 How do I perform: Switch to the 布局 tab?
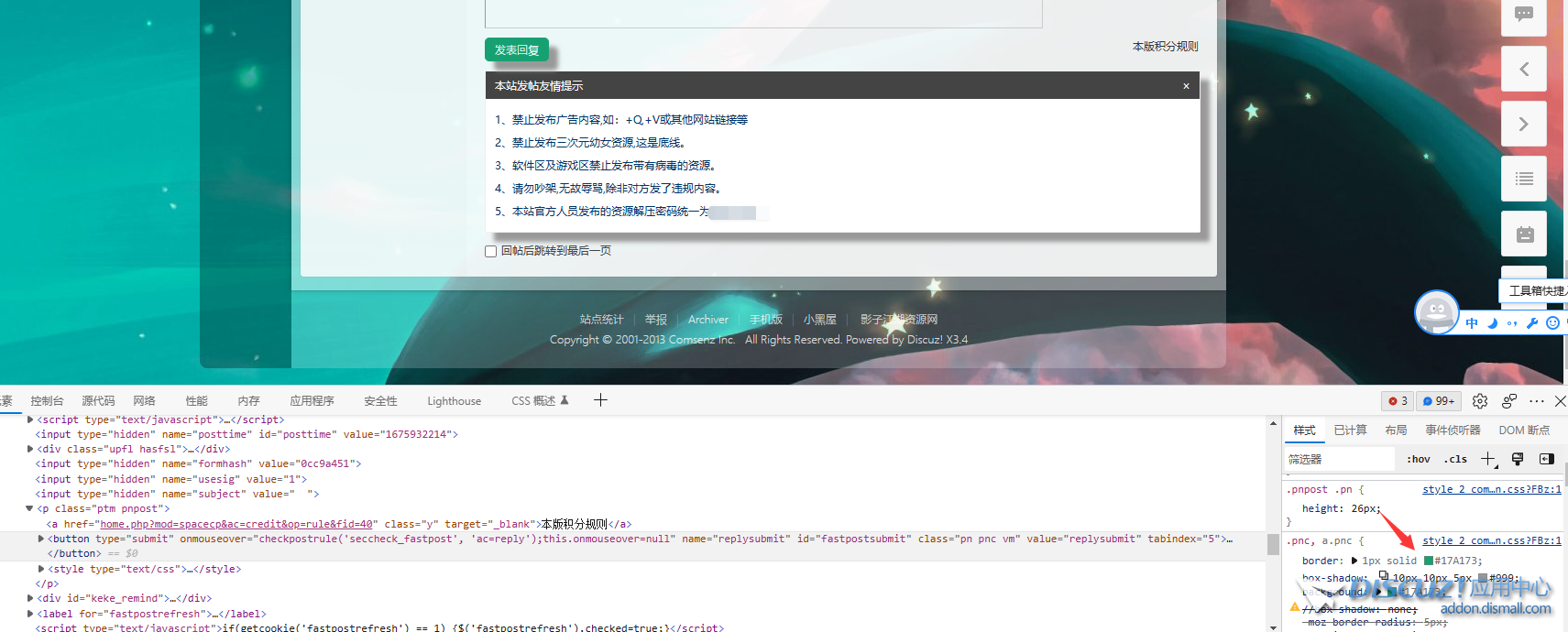click(1396, 430)
